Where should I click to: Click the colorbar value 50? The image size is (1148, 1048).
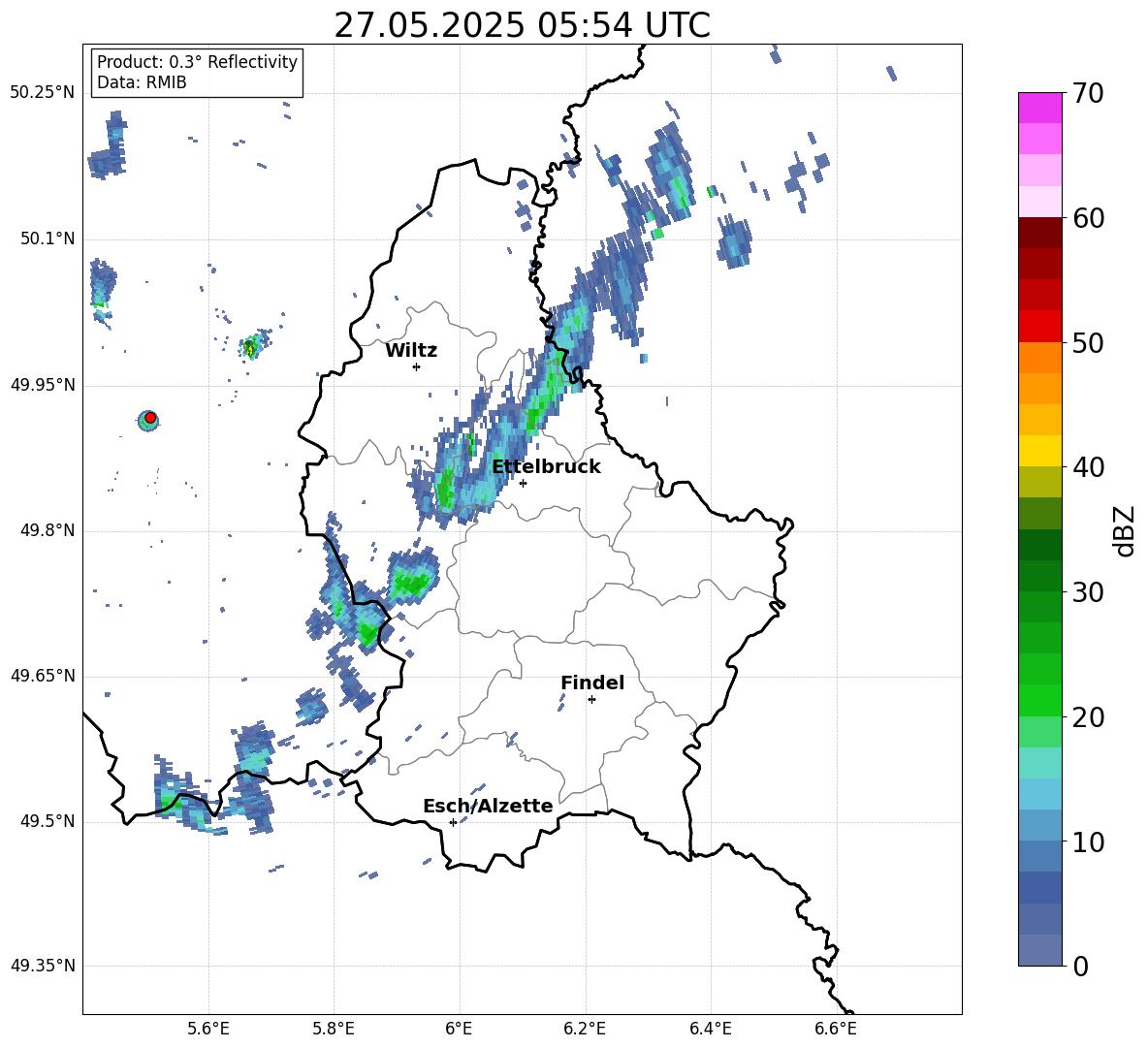point(1087,342)
